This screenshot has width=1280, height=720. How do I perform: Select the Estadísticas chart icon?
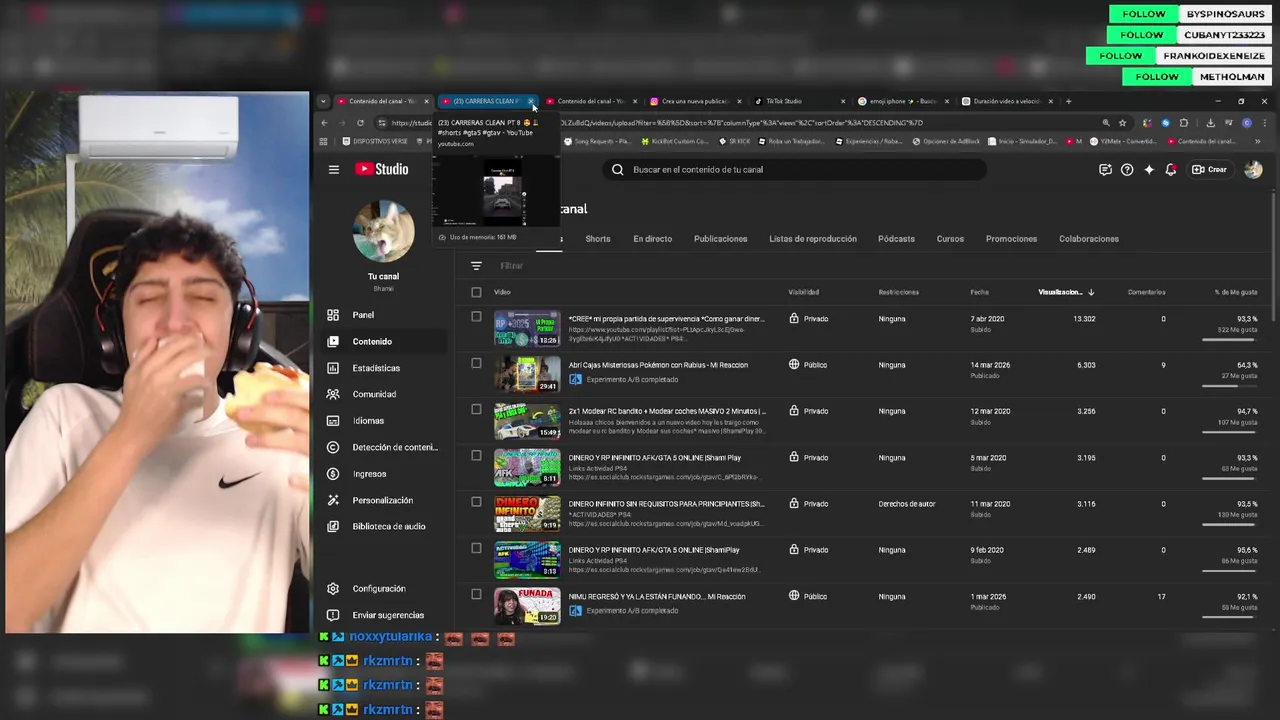(333, 368)
